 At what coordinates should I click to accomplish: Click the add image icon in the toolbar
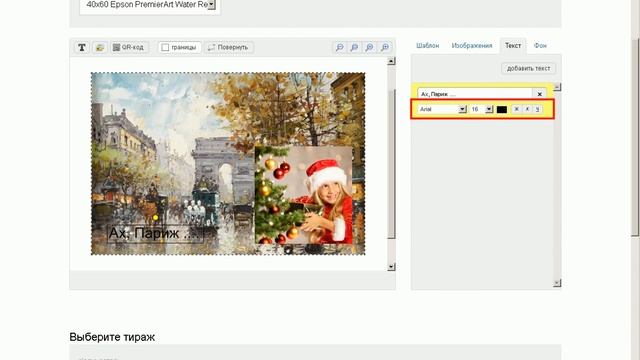(x=100, y=47)
